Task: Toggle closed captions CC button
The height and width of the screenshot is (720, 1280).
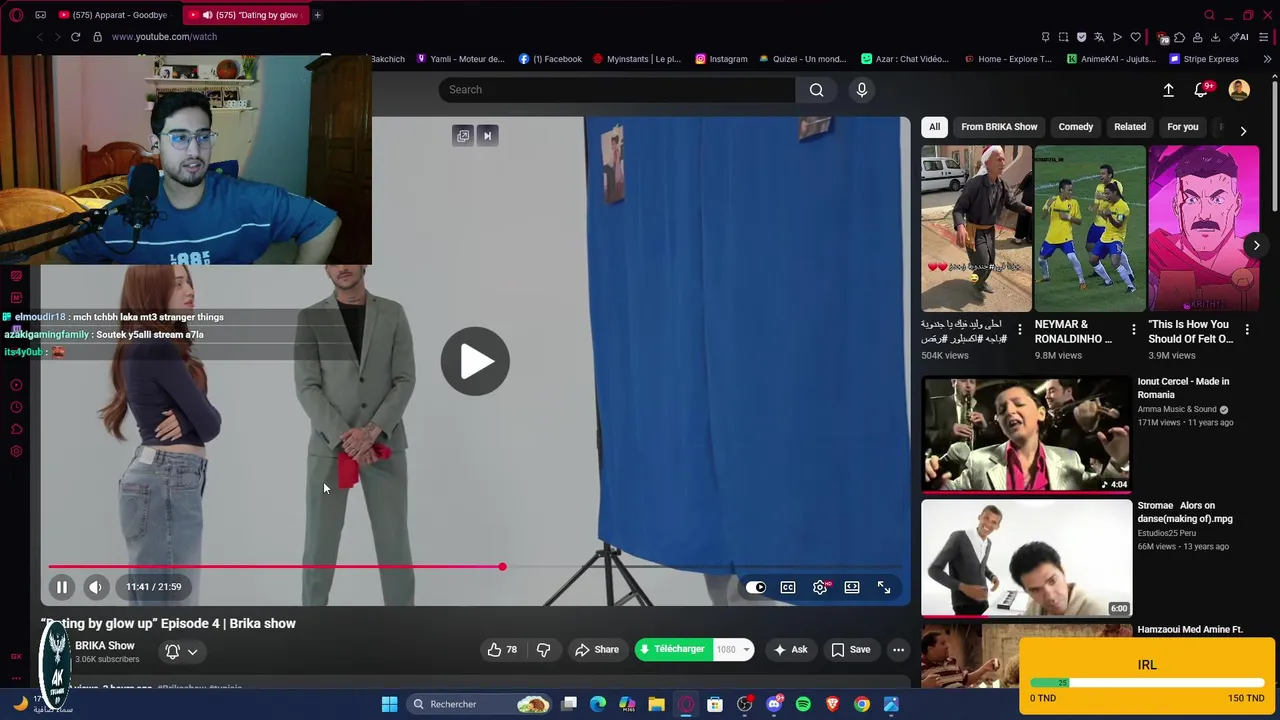Action: (x=788, y=587)
